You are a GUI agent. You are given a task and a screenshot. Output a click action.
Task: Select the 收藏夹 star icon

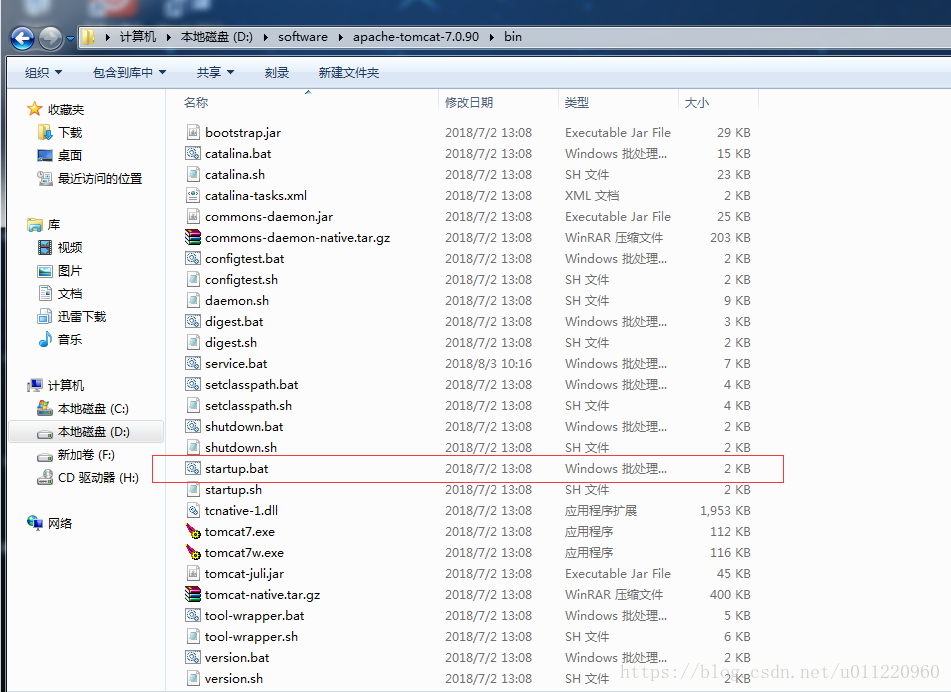click(x=35, y=109)
